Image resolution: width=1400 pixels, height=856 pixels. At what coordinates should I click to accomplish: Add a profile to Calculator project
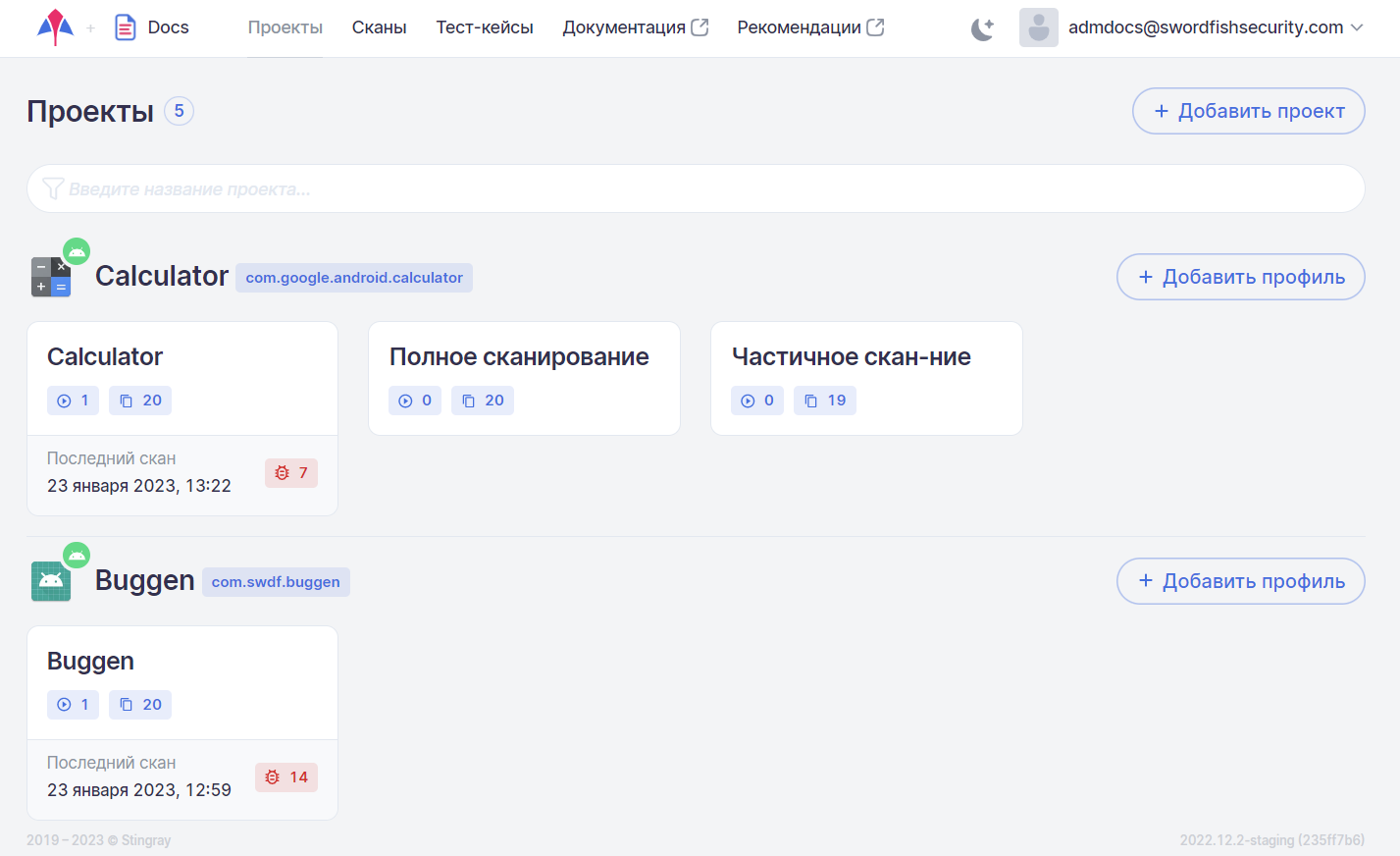click(x=1240, y=277)
